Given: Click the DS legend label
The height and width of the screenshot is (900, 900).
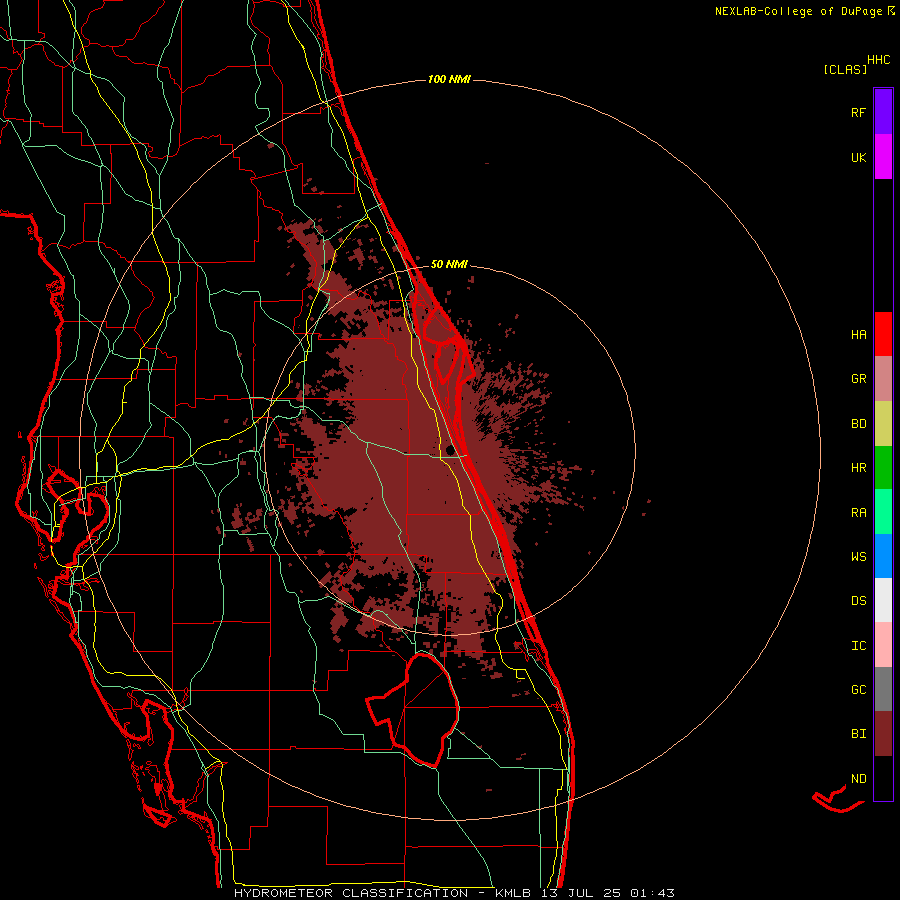Looking at the screenshot, I should (858, 601).
